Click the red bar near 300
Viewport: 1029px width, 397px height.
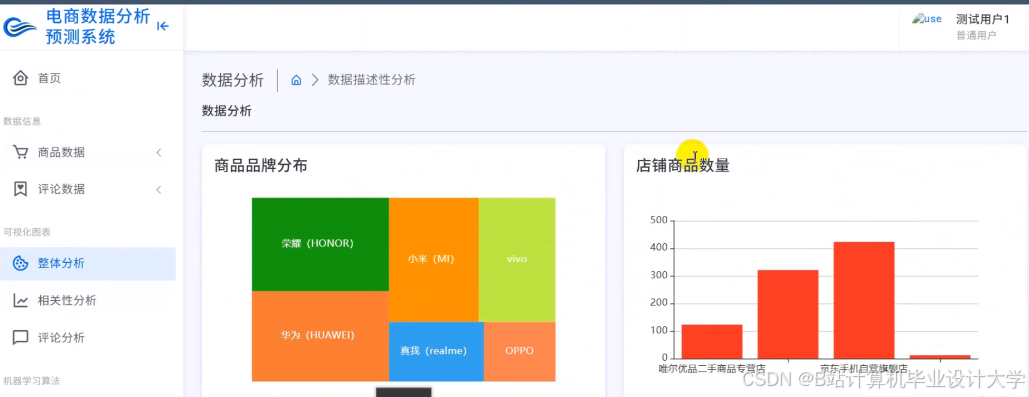[x=788, y=314]
